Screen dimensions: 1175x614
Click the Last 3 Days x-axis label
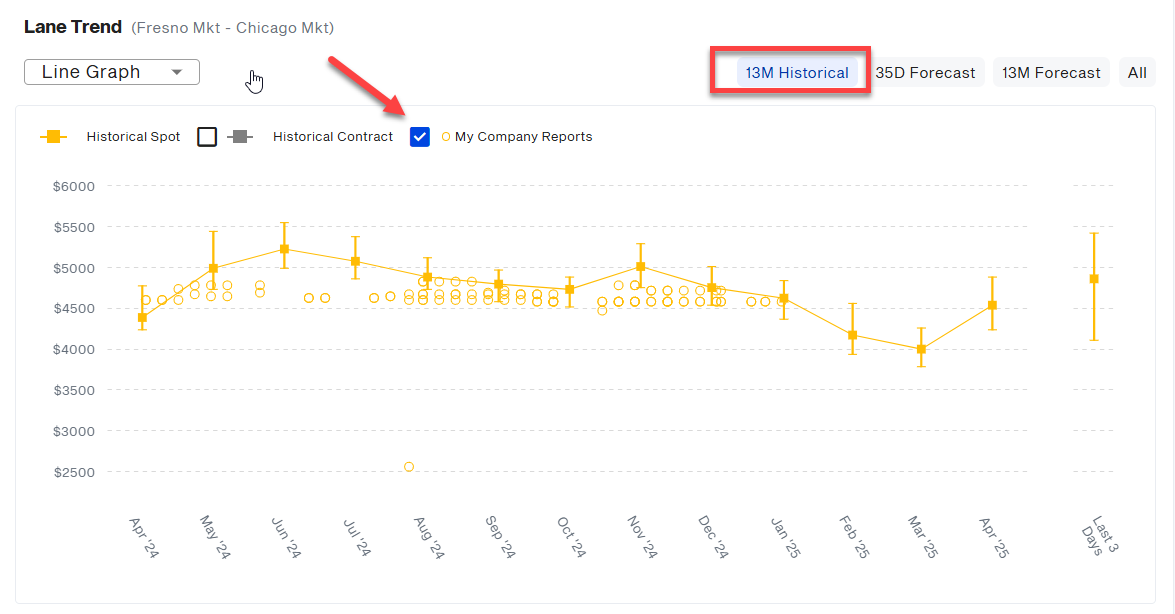(1099, 535)
